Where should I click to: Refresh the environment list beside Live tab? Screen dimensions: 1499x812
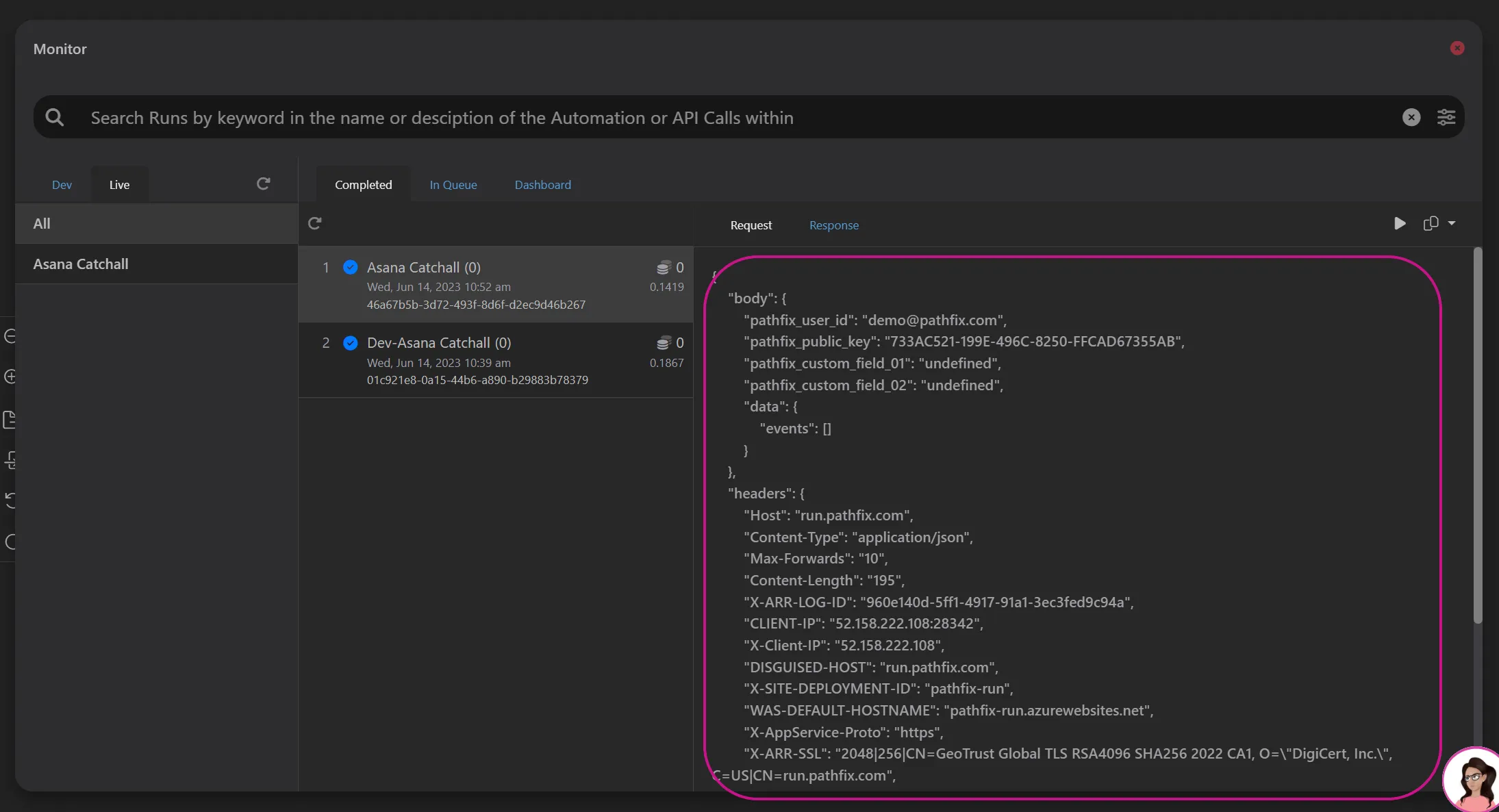(x=263, y=183)
